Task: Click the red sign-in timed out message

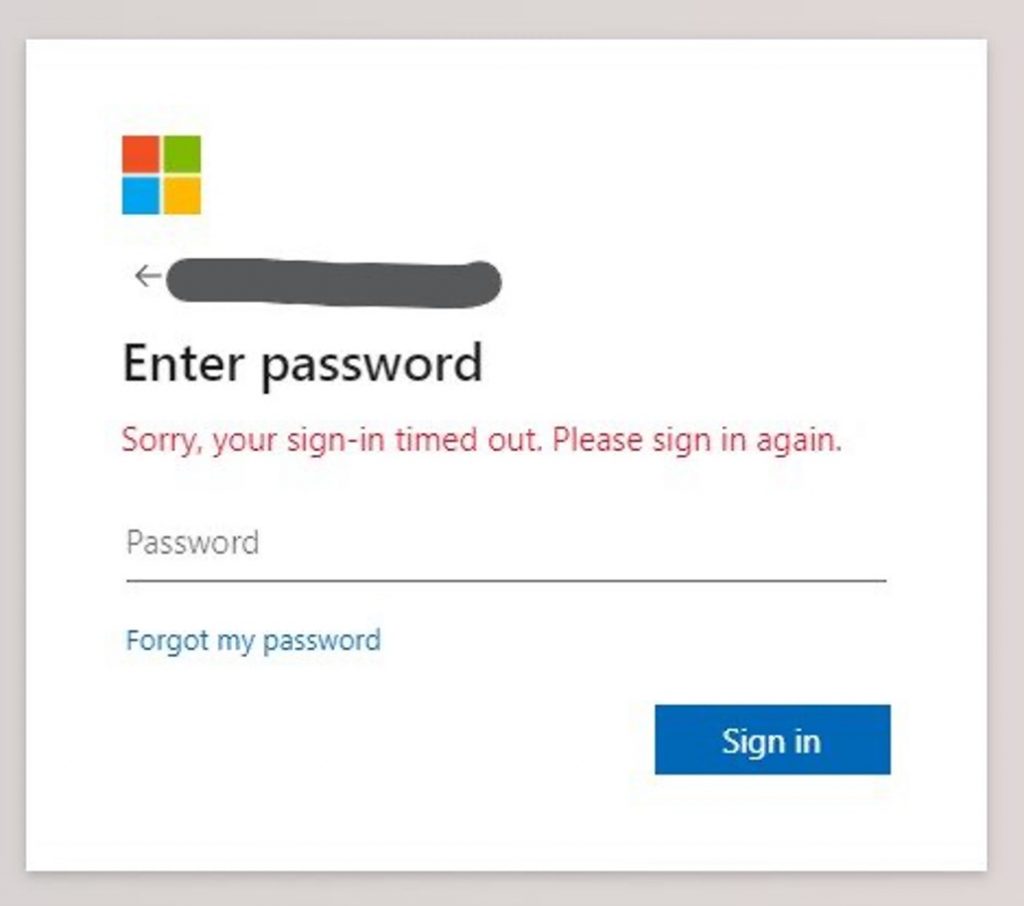Action: pyautogui.click(x=481, y=440)
